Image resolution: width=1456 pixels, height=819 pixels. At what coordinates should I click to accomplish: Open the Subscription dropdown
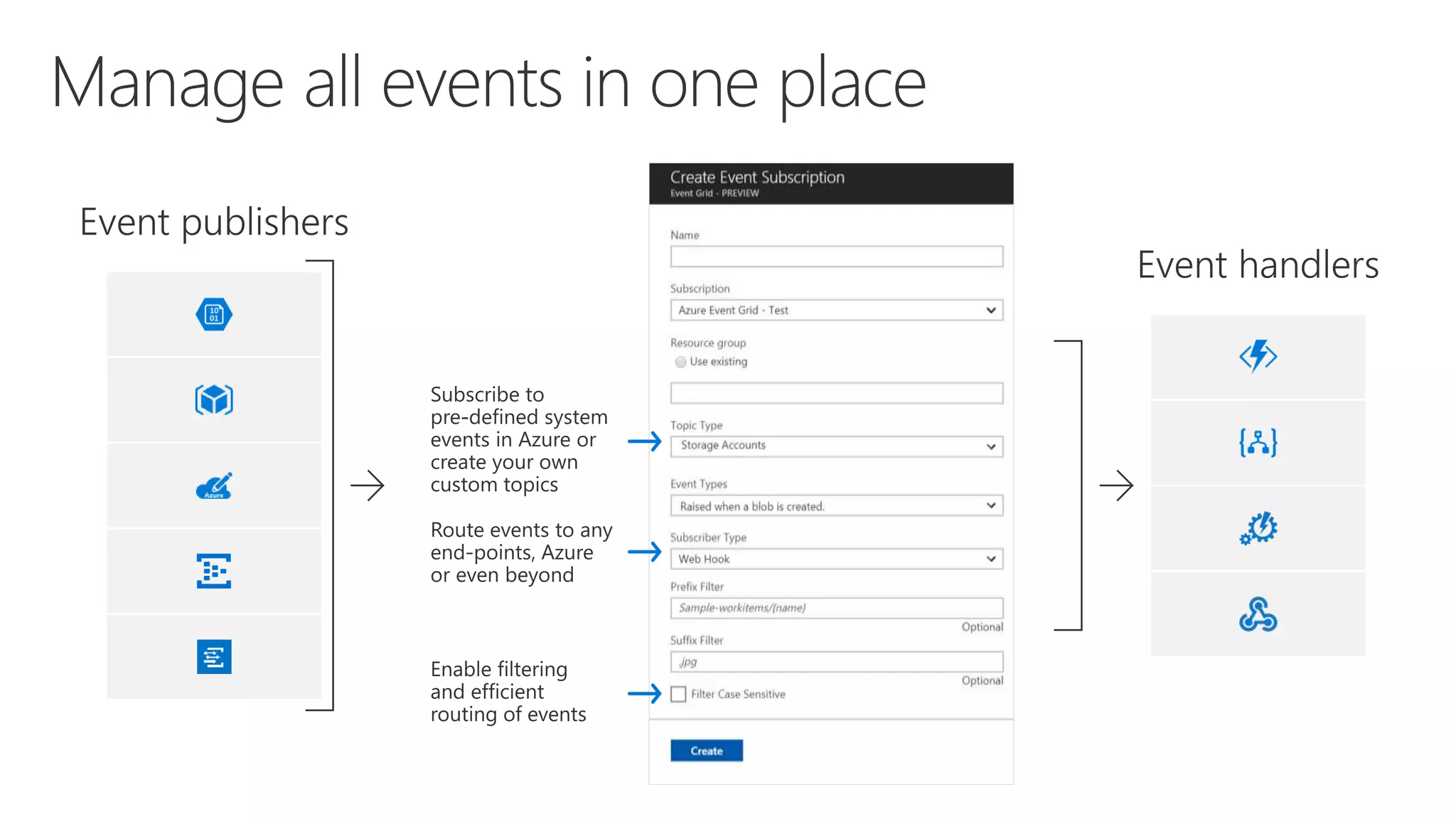[x=836, y=310]
